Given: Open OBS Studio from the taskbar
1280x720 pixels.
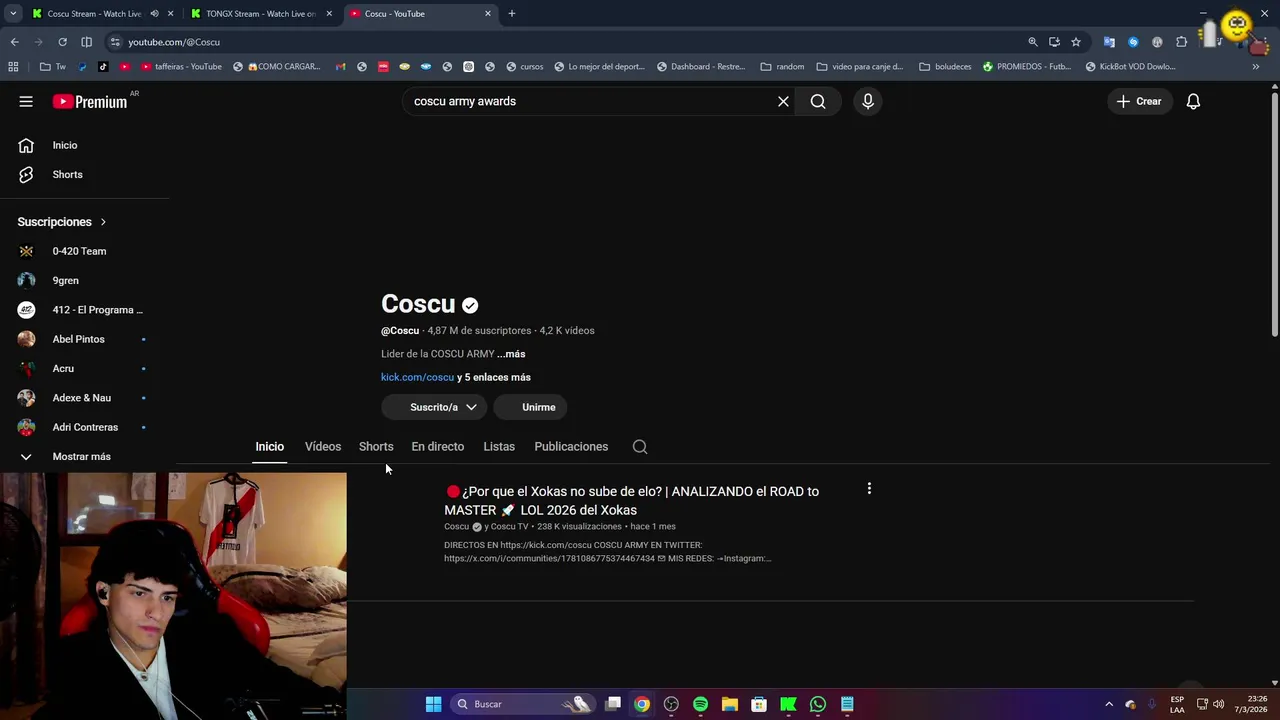Looking at the screenshot, I should 671,704.
